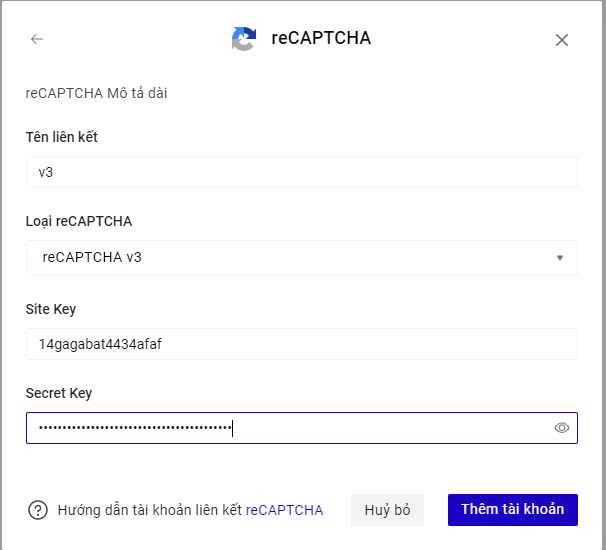Open the reCAPTCHA guide link
The height and width of the screenshot is (550, 606).
pos(284,510)
